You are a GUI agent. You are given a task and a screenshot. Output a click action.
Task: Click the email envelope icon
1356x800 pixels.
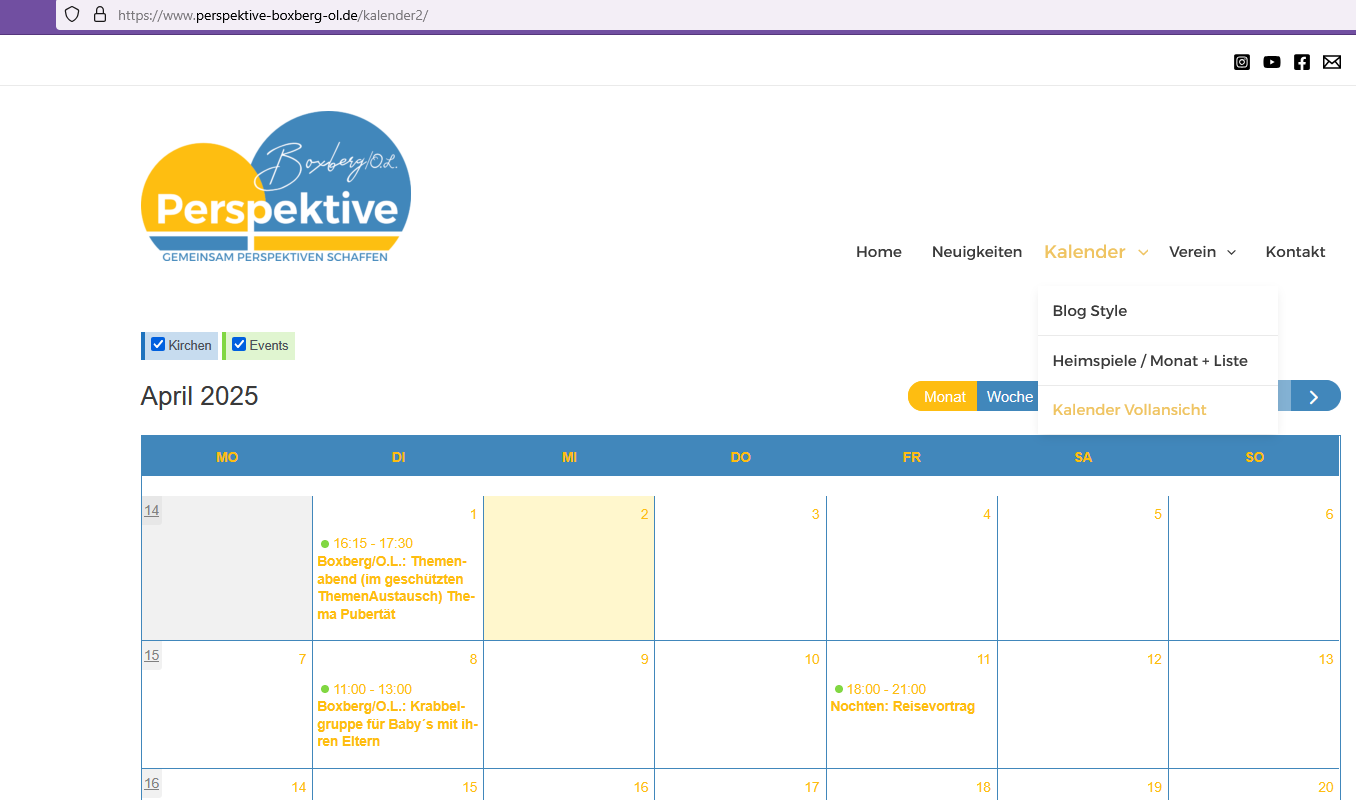point(1332,62)
